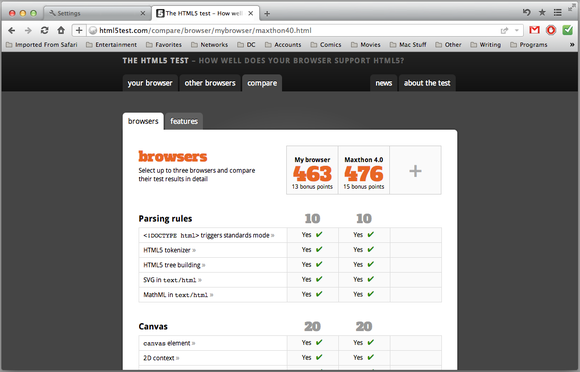
Task: Click the Maxthon 4.0 score box
Action: pos(364,170)
